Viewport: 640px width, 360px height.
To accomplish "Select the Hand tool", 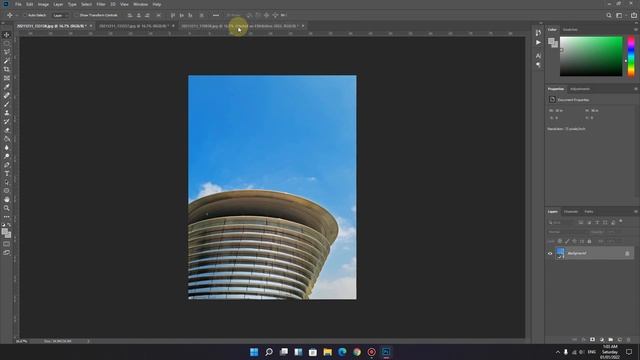I will tap(7, 200).
